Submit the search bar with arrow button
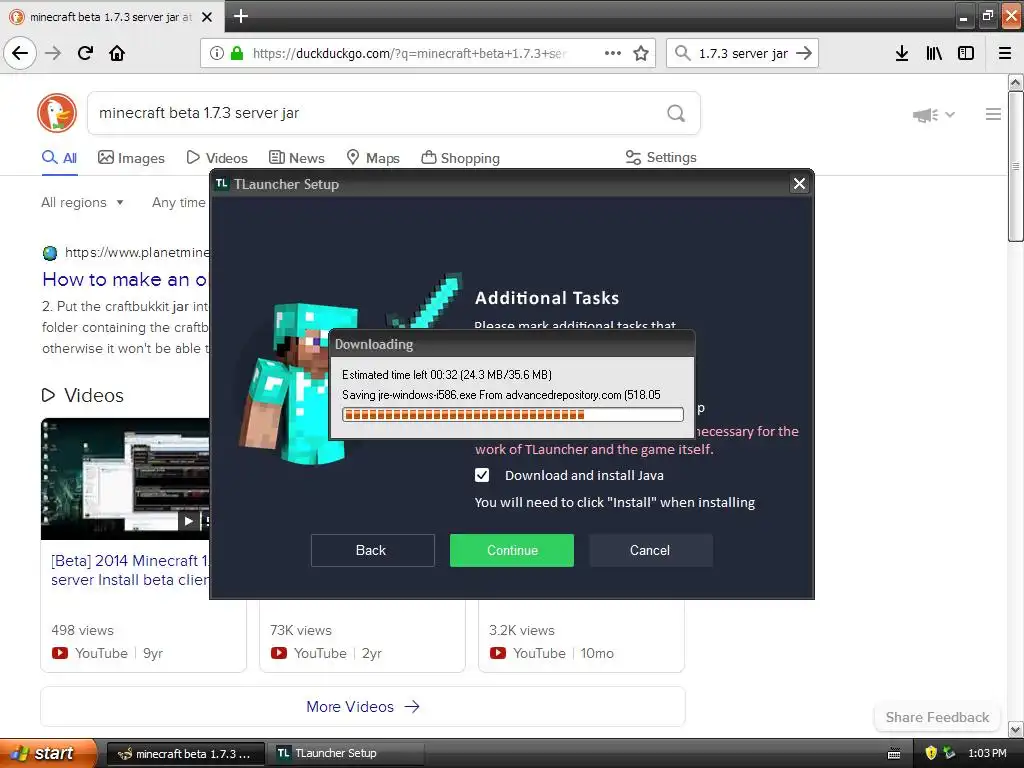Viewport: 1024px width, 768px height. [x=804, y=53]
